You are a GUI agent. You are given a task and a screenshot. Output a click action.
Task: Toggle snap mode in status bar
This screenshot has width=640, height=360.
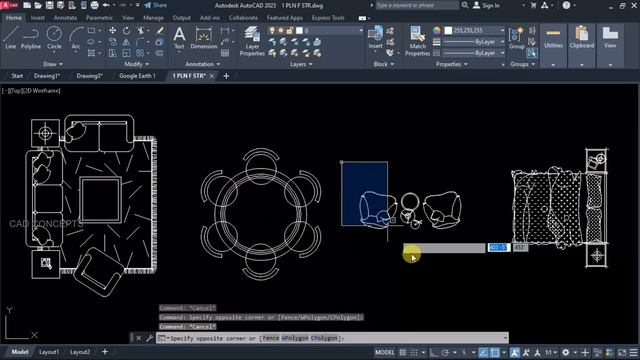point(414,352)
